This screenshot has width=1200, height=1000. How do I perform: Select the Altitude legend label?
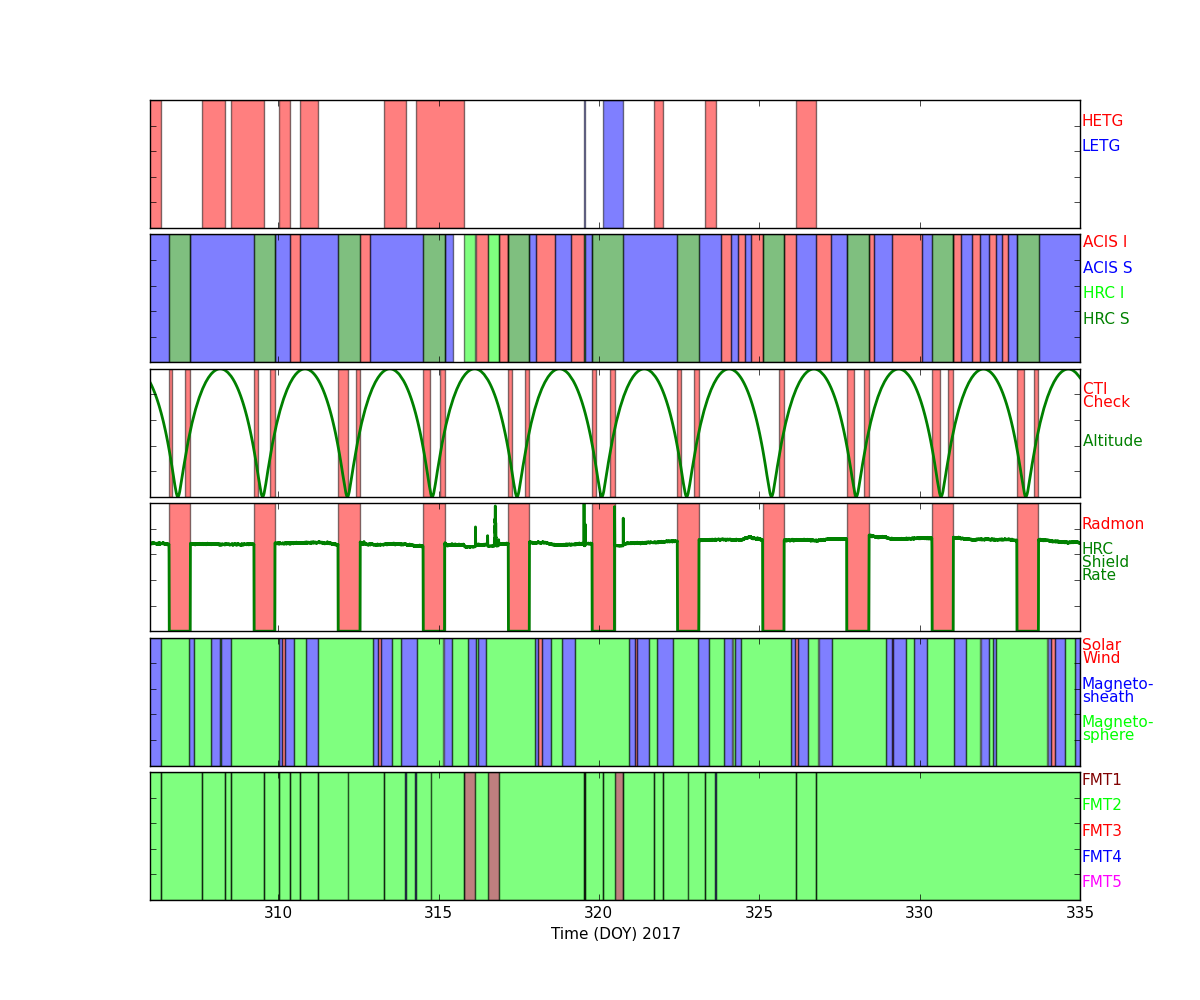click(x=1112, y=441)
